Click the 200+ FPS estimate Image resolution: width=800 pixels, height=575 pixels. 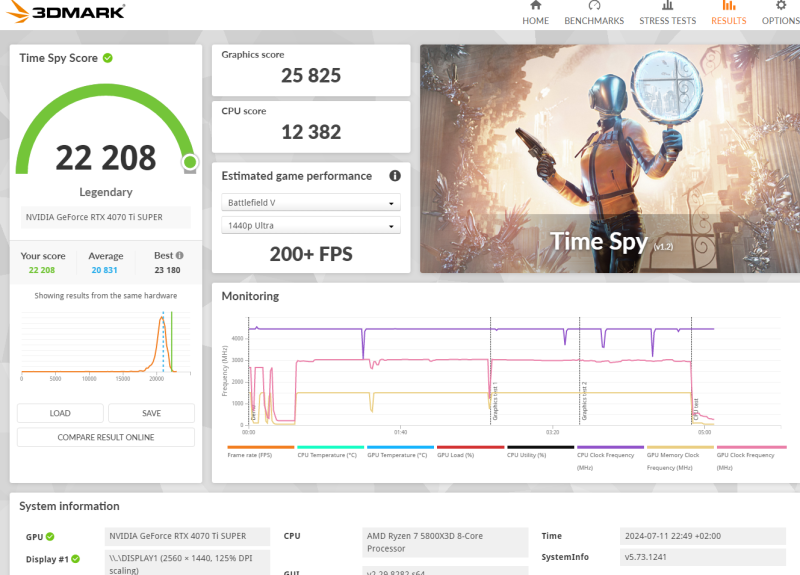[311, 254]
